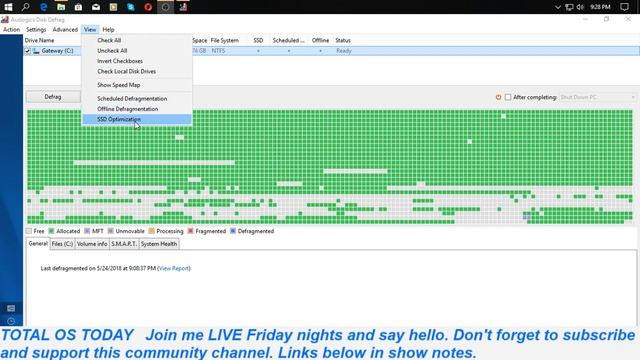Viewport: 640px width, 360px height.
Task: Sort by File System column header
Action: coord(224,40)
